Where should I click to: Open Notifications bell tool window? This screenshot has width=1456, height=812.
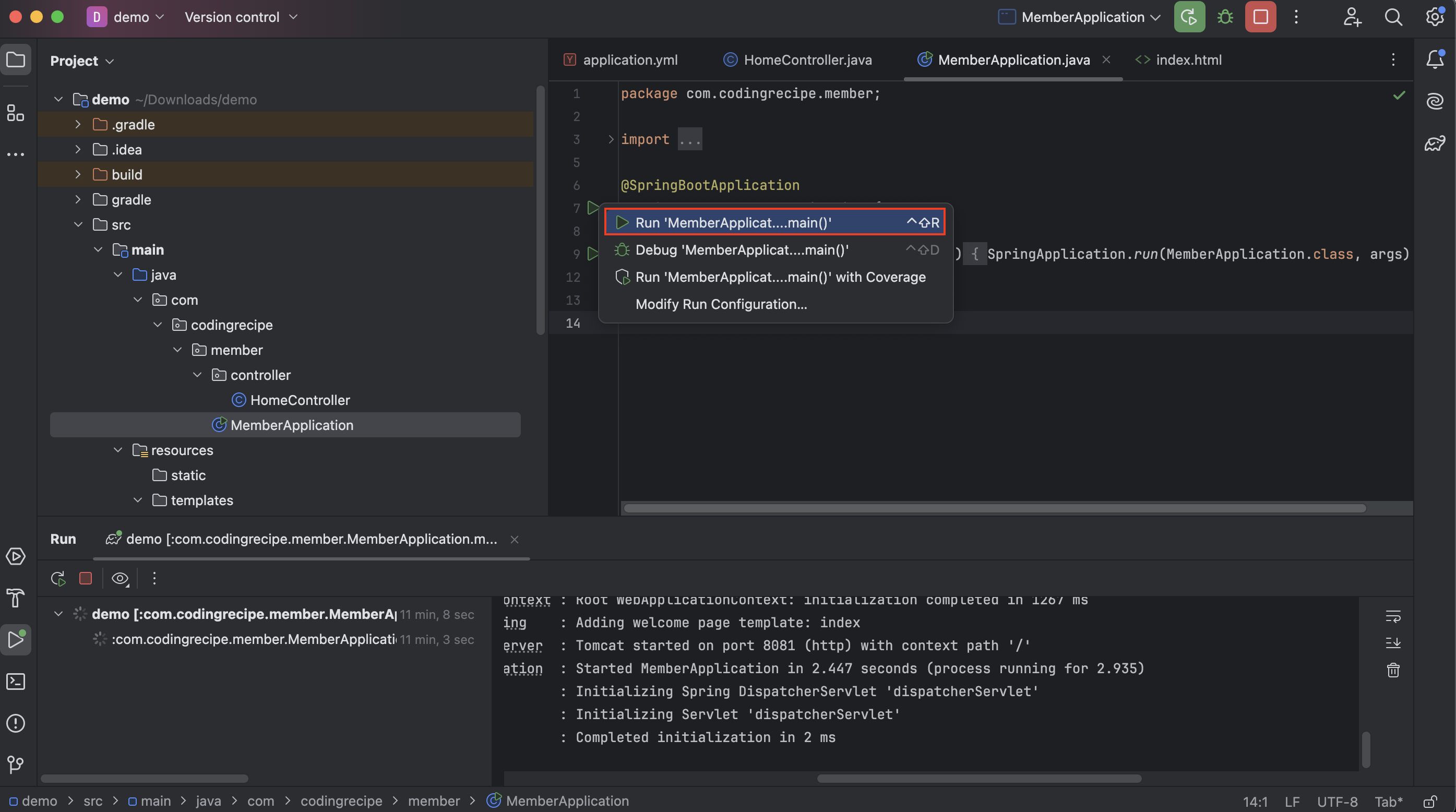tap(1435, 59)
